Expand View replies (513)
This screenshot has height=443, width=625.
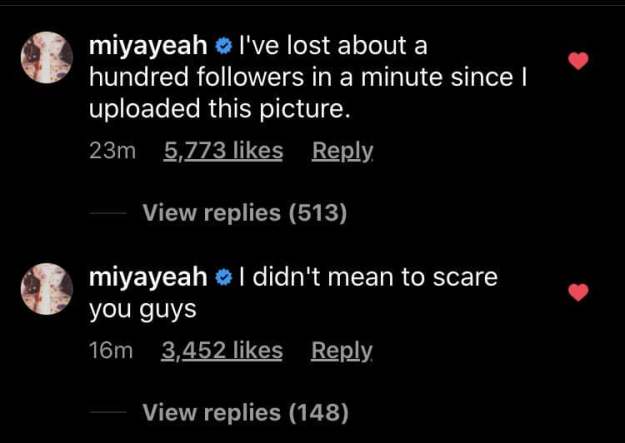(245, 212)
